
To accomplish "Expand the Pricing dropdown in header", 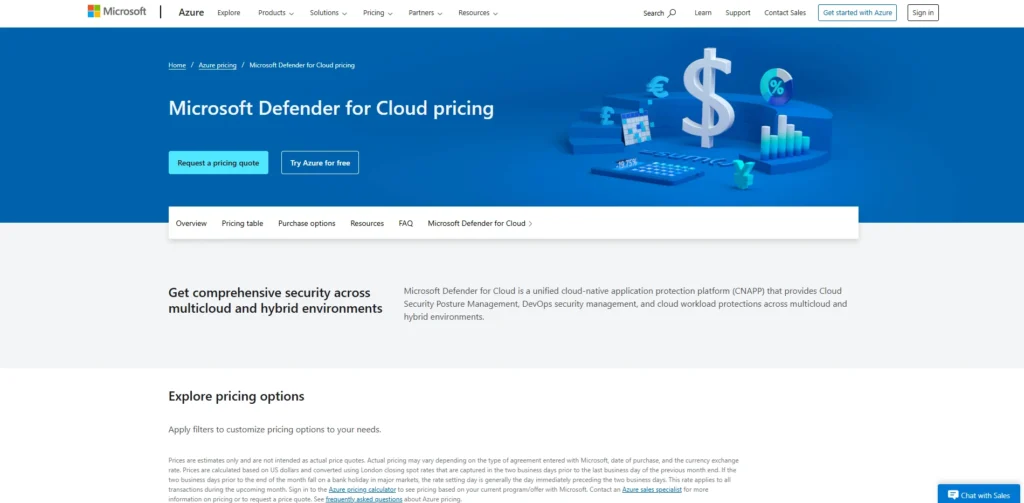I will point(378,13).
